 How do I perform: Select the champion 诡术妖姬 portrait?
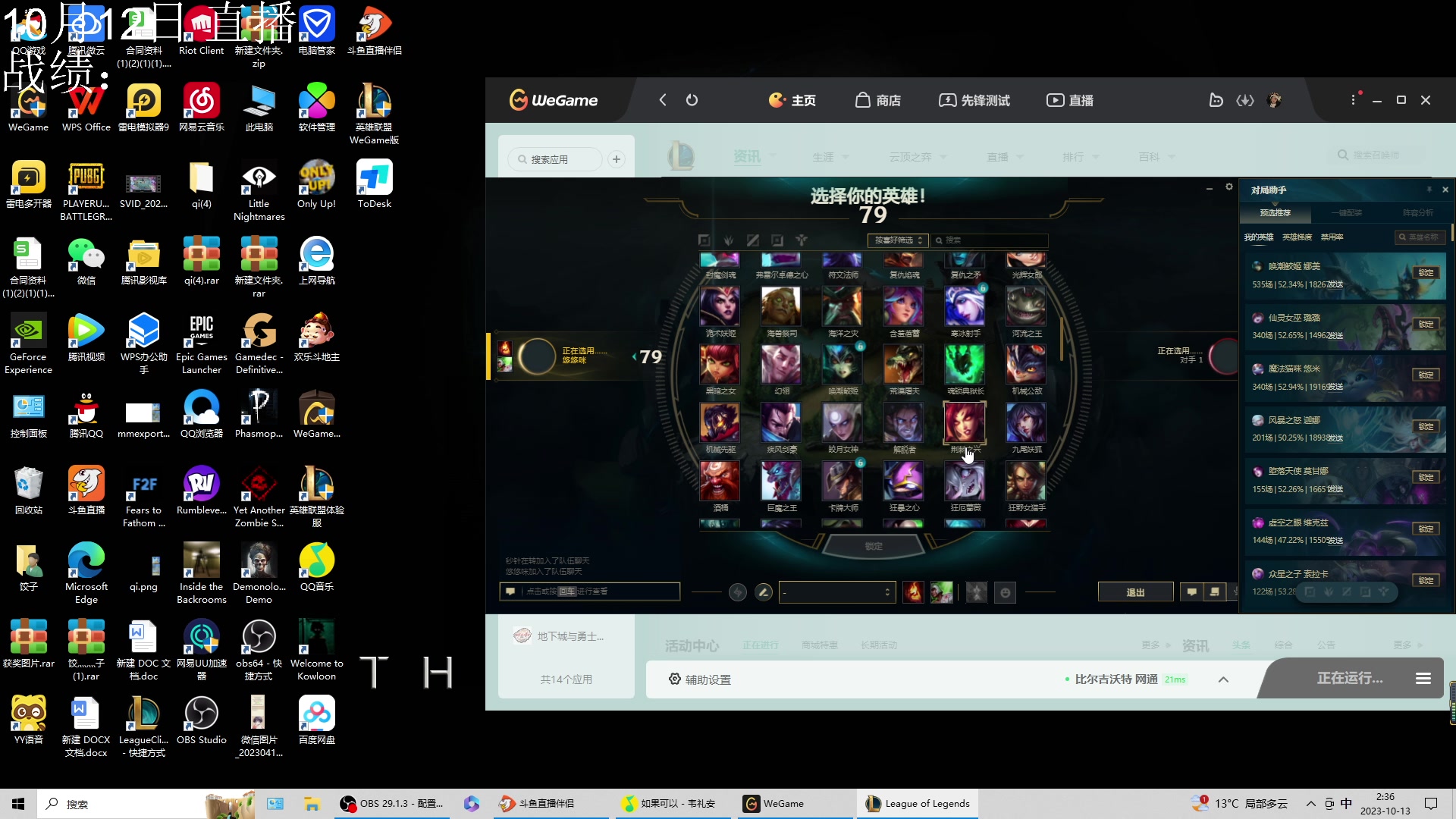[720, 306]
